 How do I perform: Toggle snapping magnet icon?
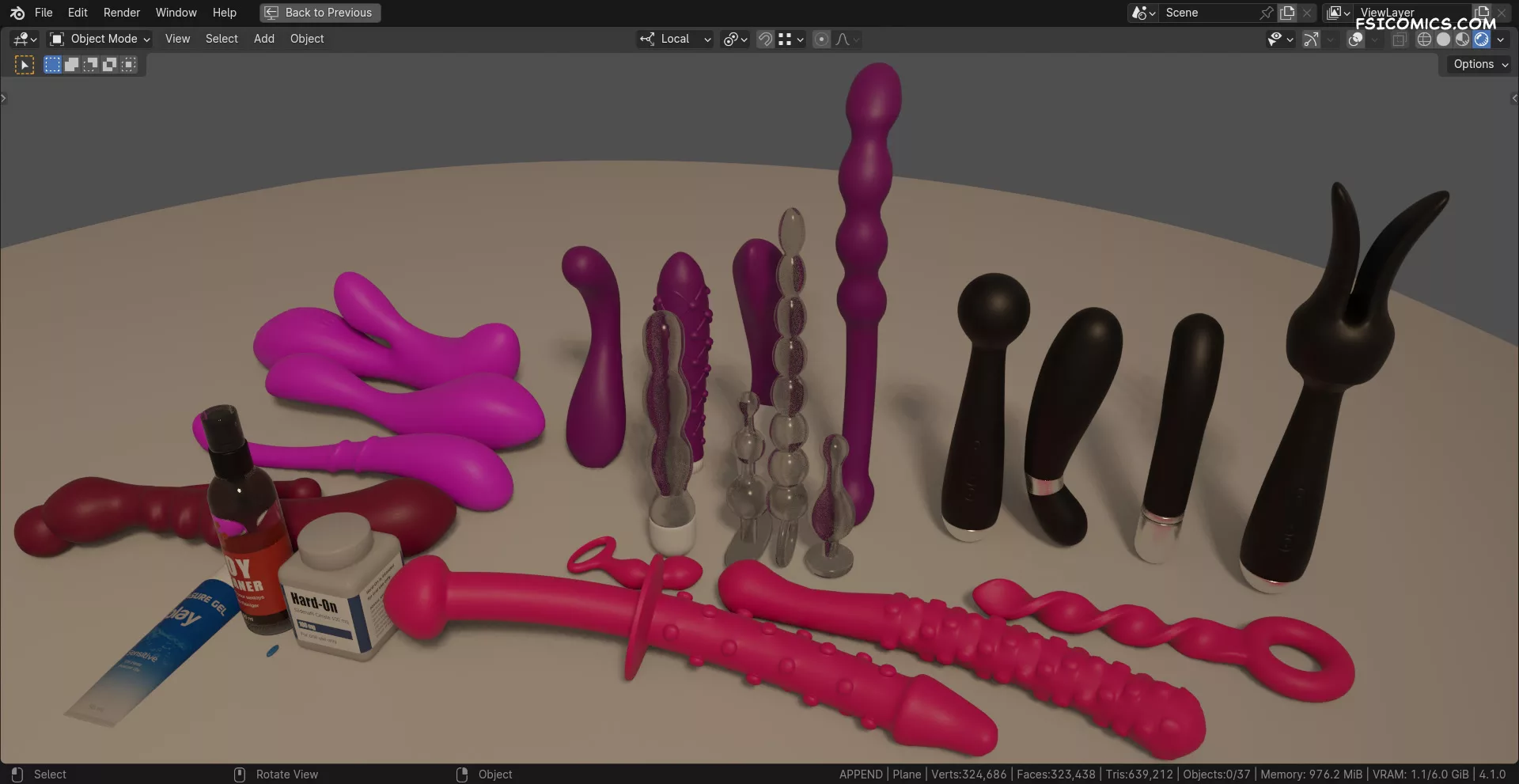tap(765, 39)
